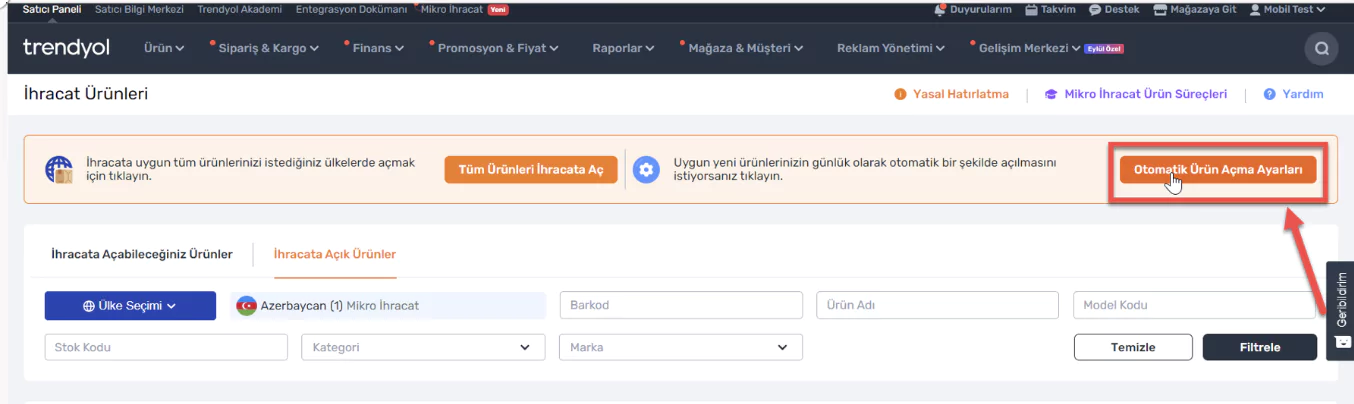This screenshot has width=1354, height=404.
Task: Open Trendyol Akademi link
Action: tap(242, 9)
